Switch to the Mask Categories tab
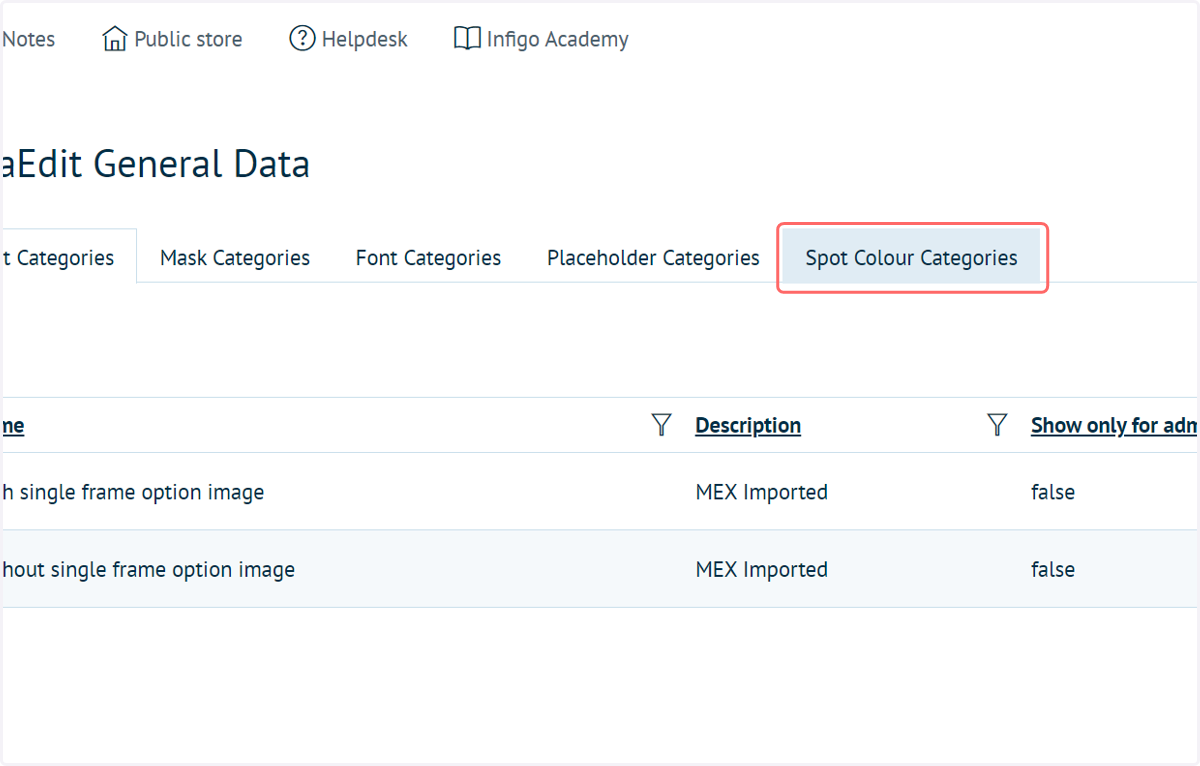The image size is (1200, 766). click(x=235, y=258)
